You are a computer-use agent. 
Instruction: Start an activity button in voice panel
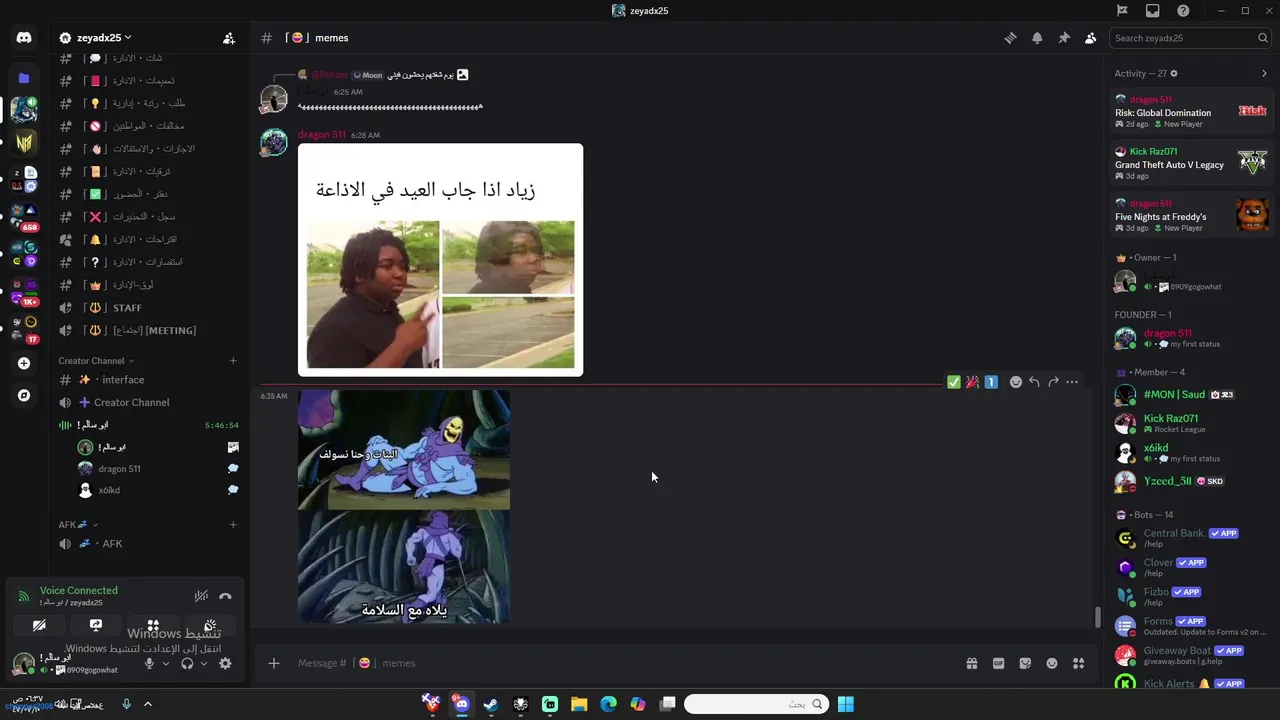click(x=153, y=625)
